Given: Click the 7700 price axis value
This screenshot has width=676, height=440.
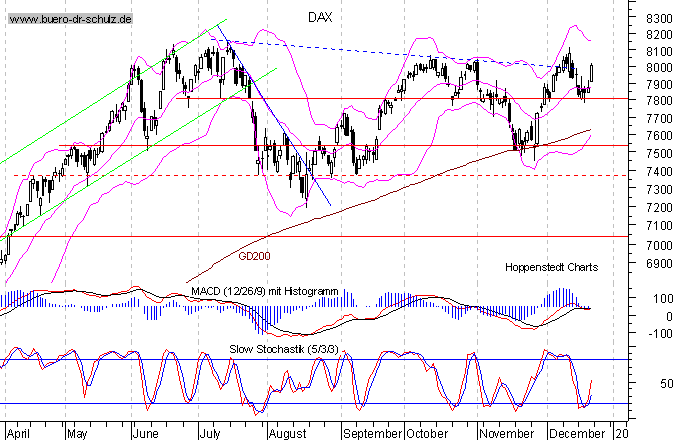Looking at the screenshot, I should coord(660,118).
